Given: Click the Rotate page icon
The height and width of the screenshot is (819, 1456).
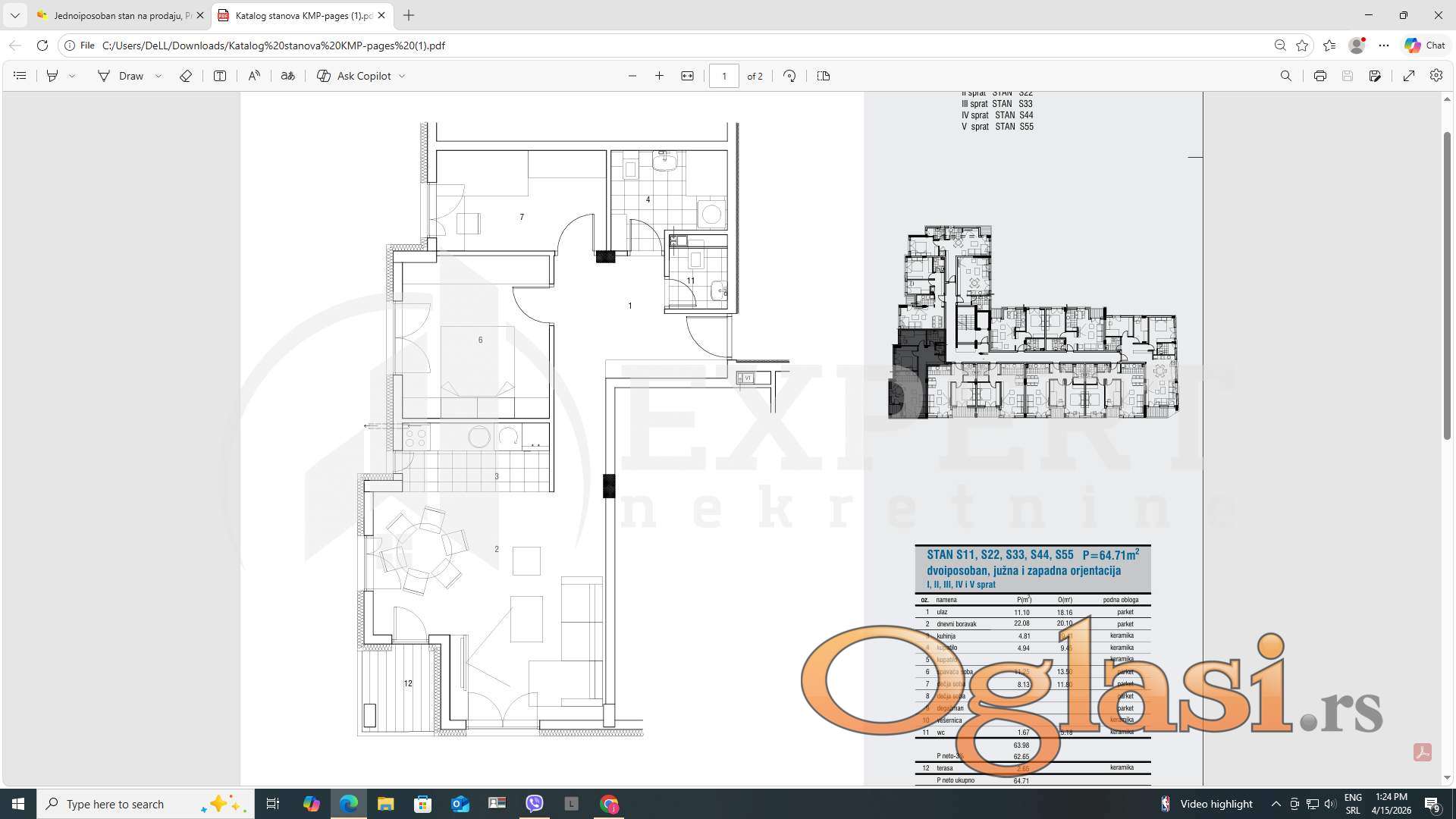Looking at the screenshot, I should [x=789, y=76].
